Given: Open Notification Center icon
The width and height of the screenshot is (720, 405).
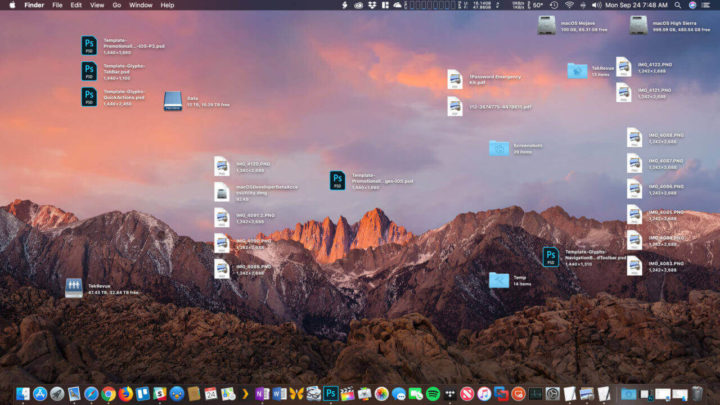Looking at the screenshot, I should 706,5.
